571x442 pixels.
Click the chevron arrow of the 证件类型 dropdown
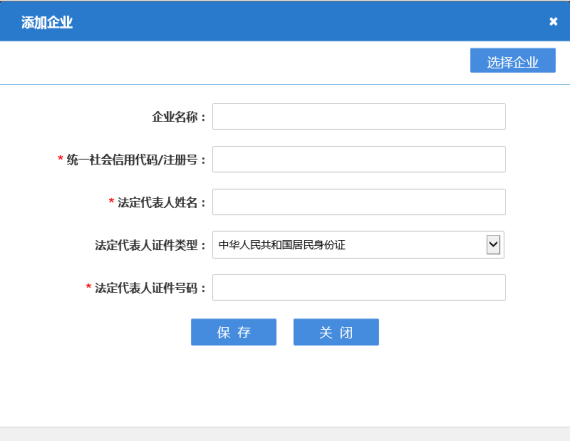point(493,245)
